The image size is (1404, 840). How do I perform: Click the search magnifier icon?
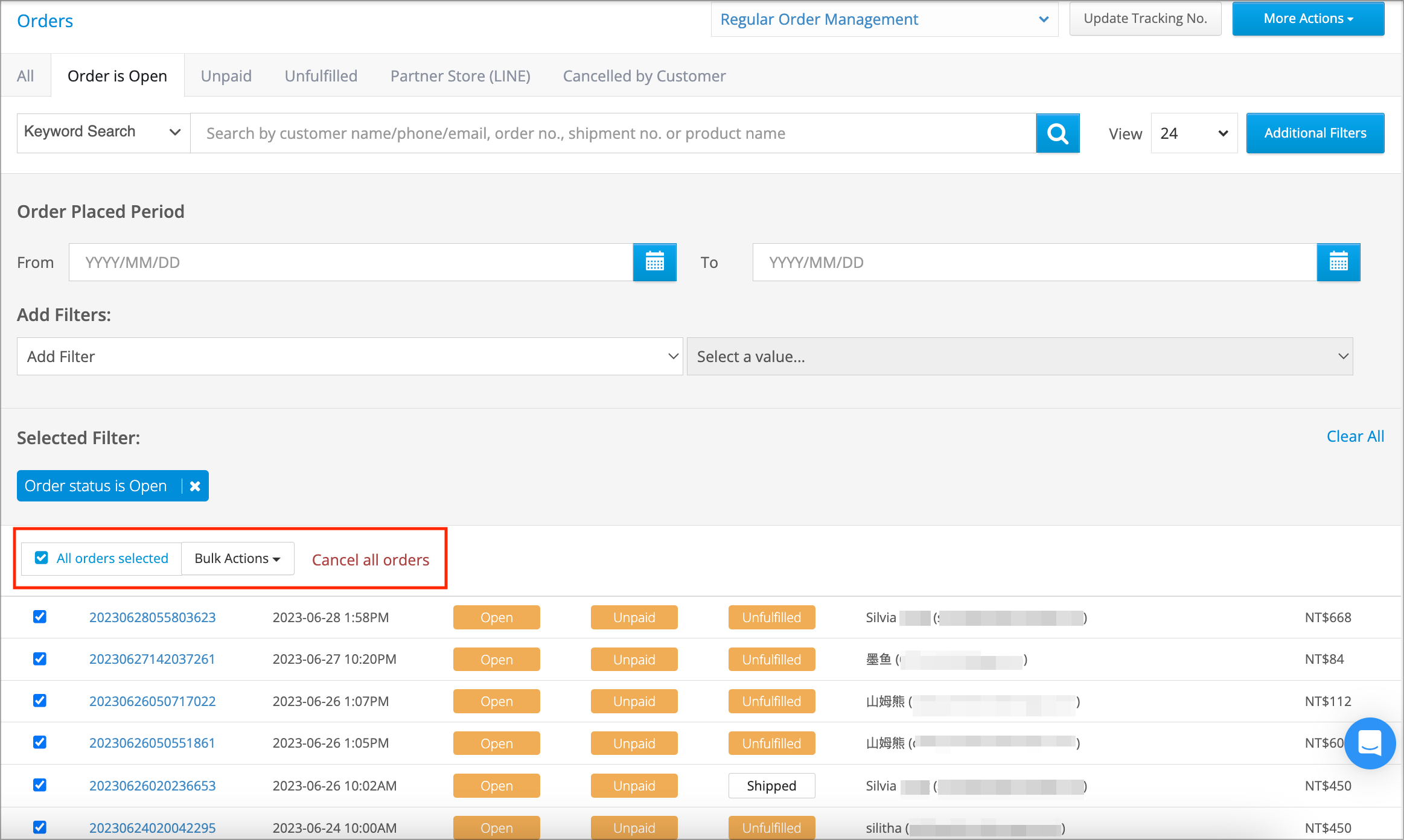1058,133
